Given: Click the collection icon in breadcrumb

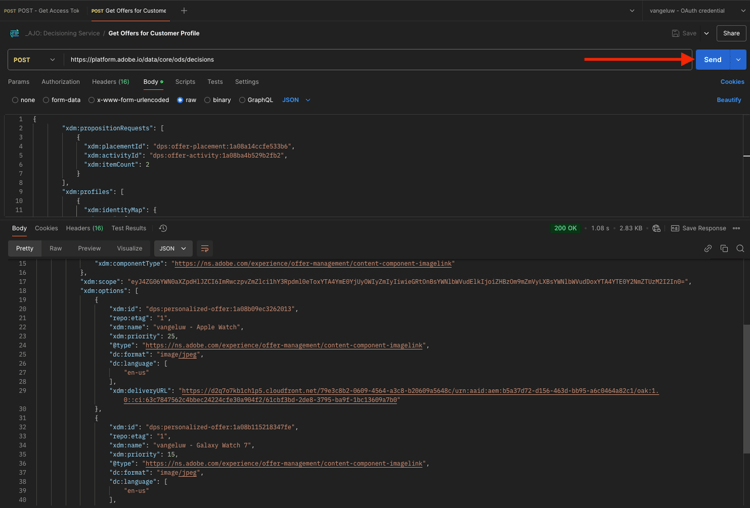Looking at the screenshot, I should [x=14, y=33].
